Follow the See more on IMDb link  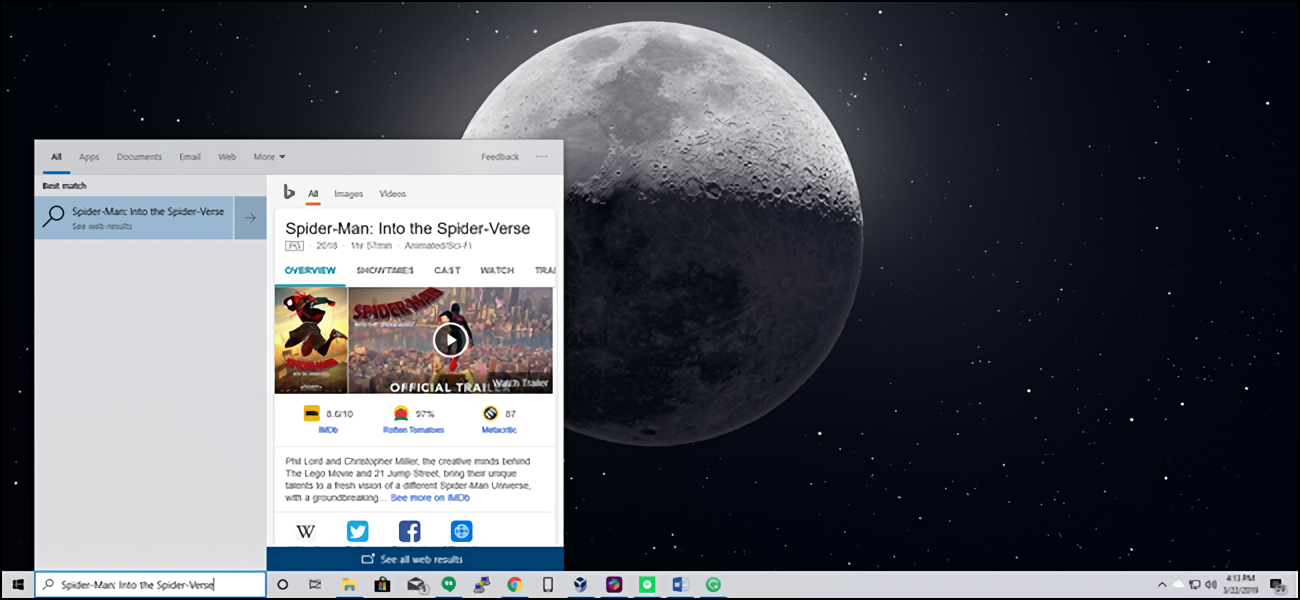pyautogui.click(x=430, y=498)
